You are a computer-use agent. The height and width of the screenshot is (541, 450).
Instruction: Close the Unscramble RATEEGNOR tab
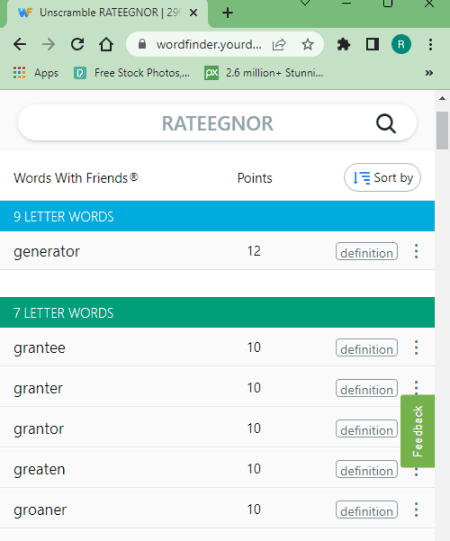[194, 13]
